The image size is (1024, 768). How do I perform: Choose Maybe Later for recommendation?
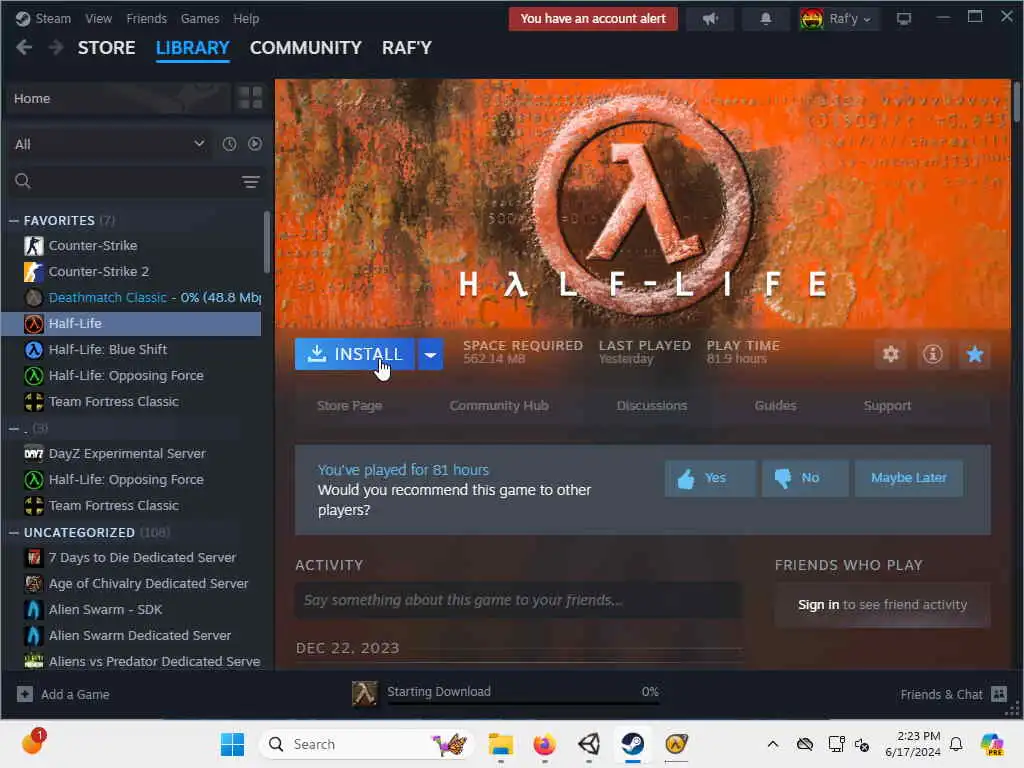coord(908,478)
